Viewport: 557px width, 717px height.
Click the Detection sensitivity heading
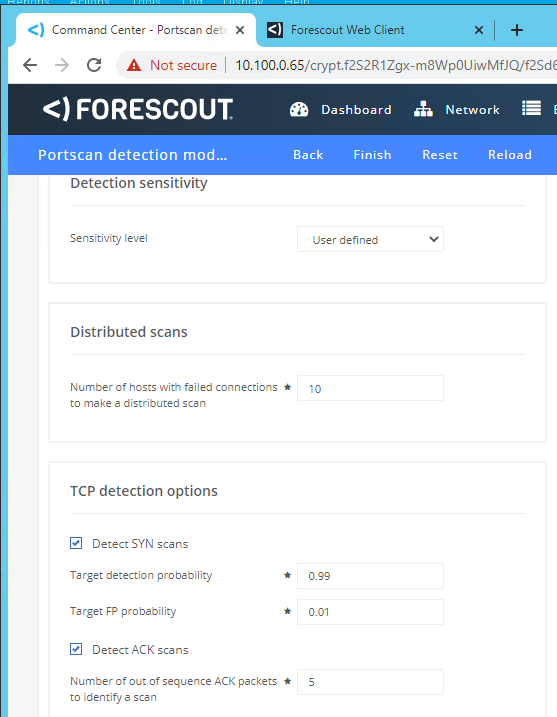click(x=139, y=183)
